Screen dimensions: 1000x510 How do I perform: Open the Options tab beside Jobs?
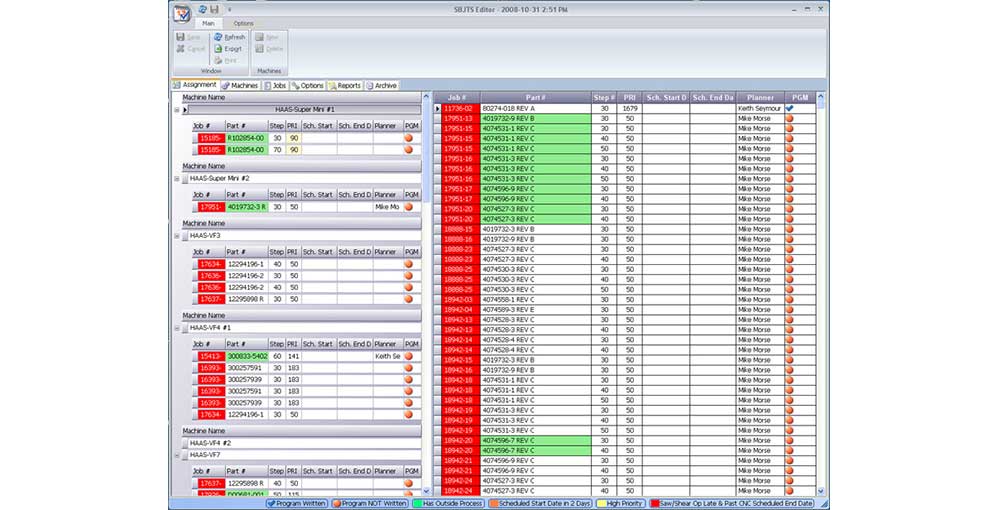point(308,85)
